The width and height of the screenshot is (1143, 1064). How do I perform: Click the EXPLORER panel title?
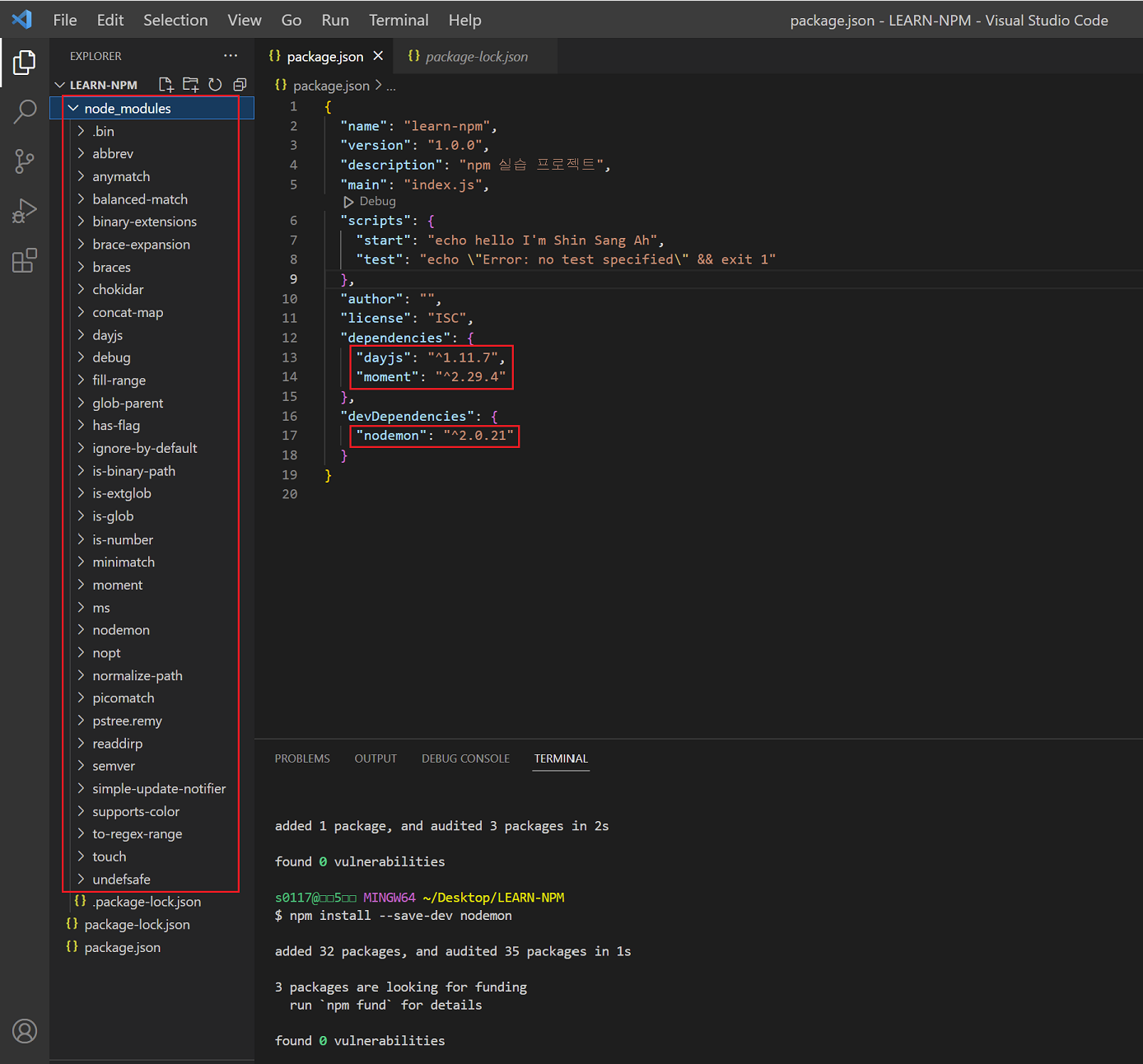(x=96, y=56)
